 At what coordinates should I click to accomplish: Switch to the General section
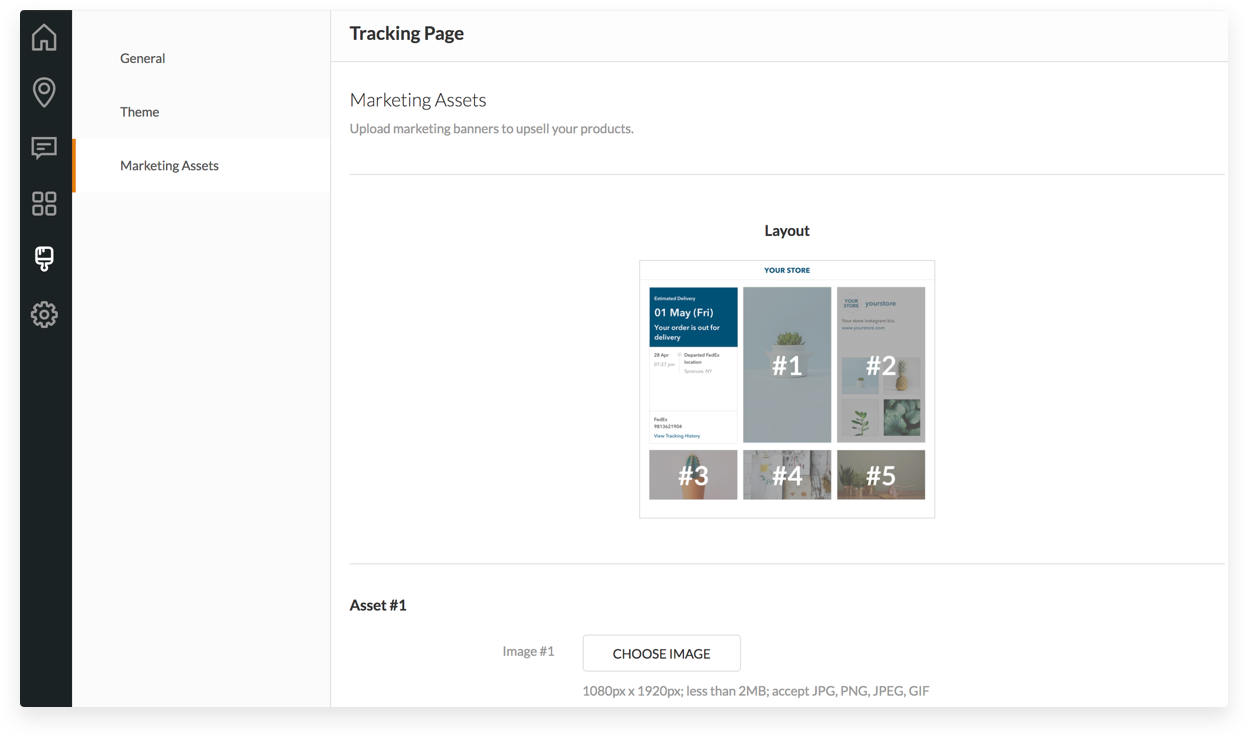142,58
